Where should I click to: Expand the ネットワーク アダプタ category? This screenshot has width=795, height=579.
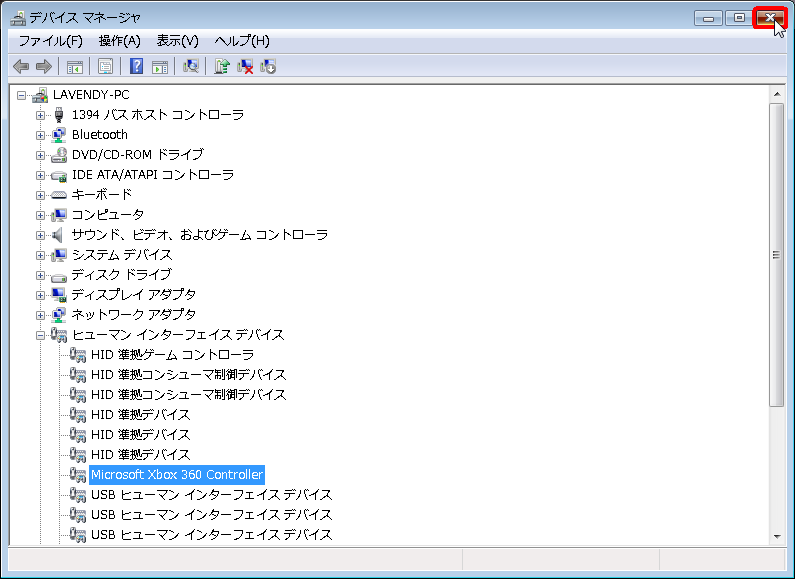40,315
